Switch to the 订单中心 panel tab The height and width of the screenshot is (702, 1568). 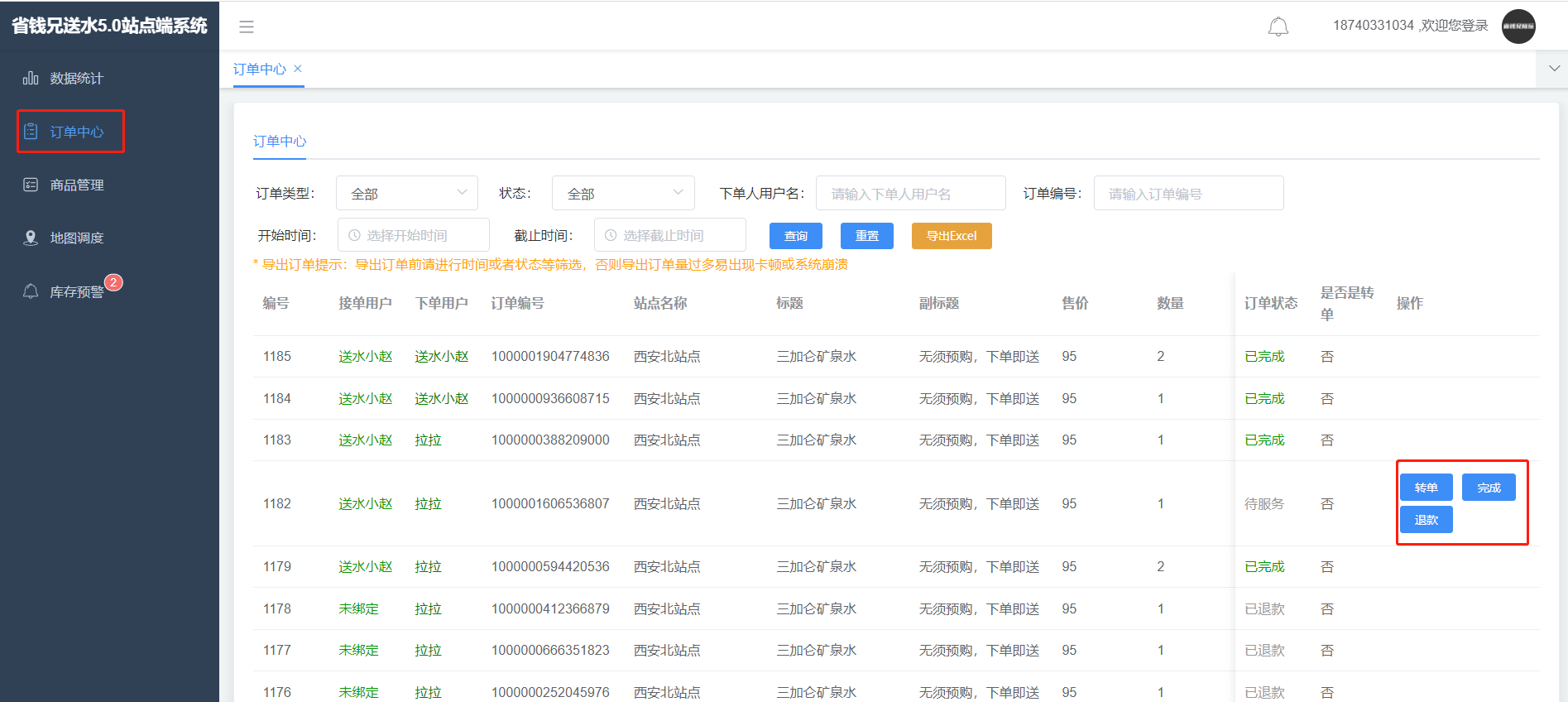(279, 142)
